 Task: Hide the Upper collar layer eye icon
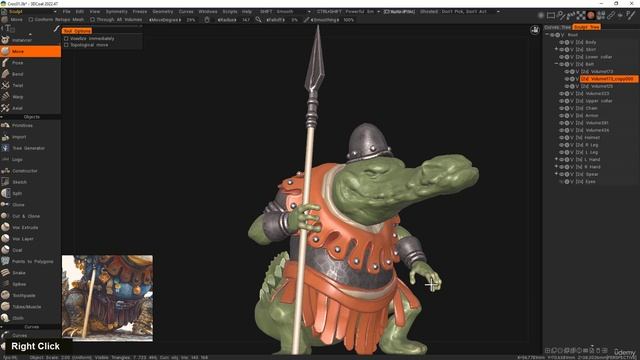[561, 101]
